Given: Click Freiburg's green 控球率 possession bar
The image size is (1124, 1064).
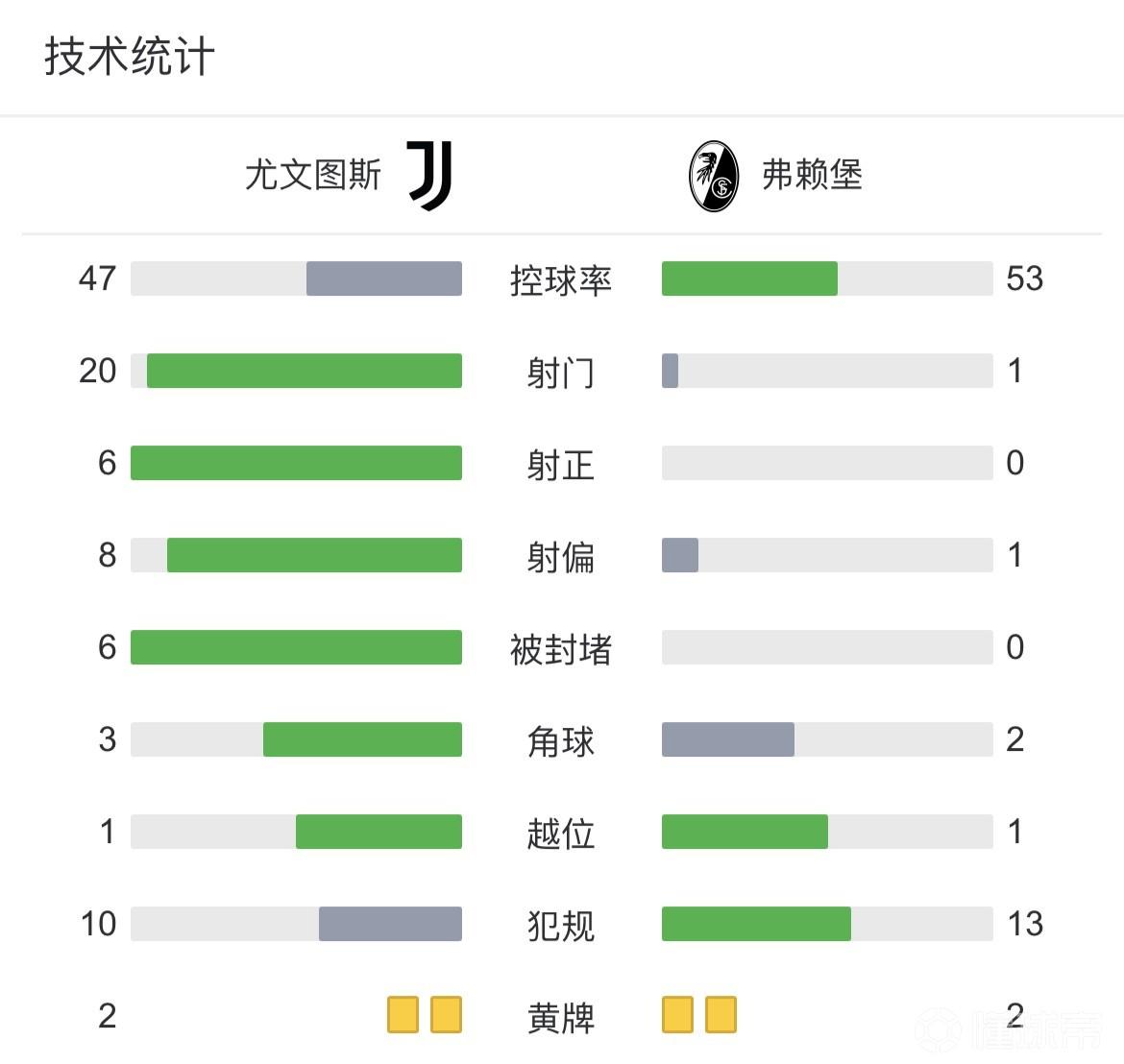Looking at the screenshot, I should pyautogui.click(x=749, y=278).
